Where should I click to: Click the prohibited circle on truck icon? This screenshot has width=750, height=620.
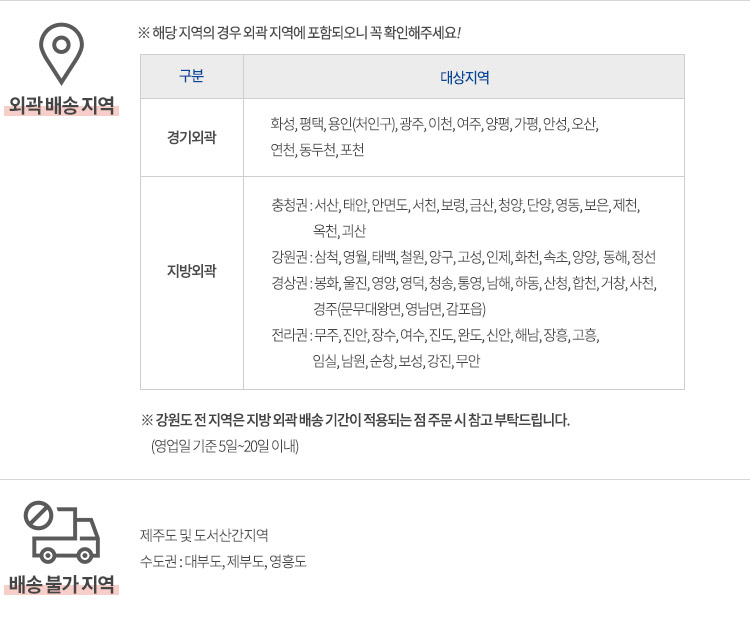coord(38,515)
